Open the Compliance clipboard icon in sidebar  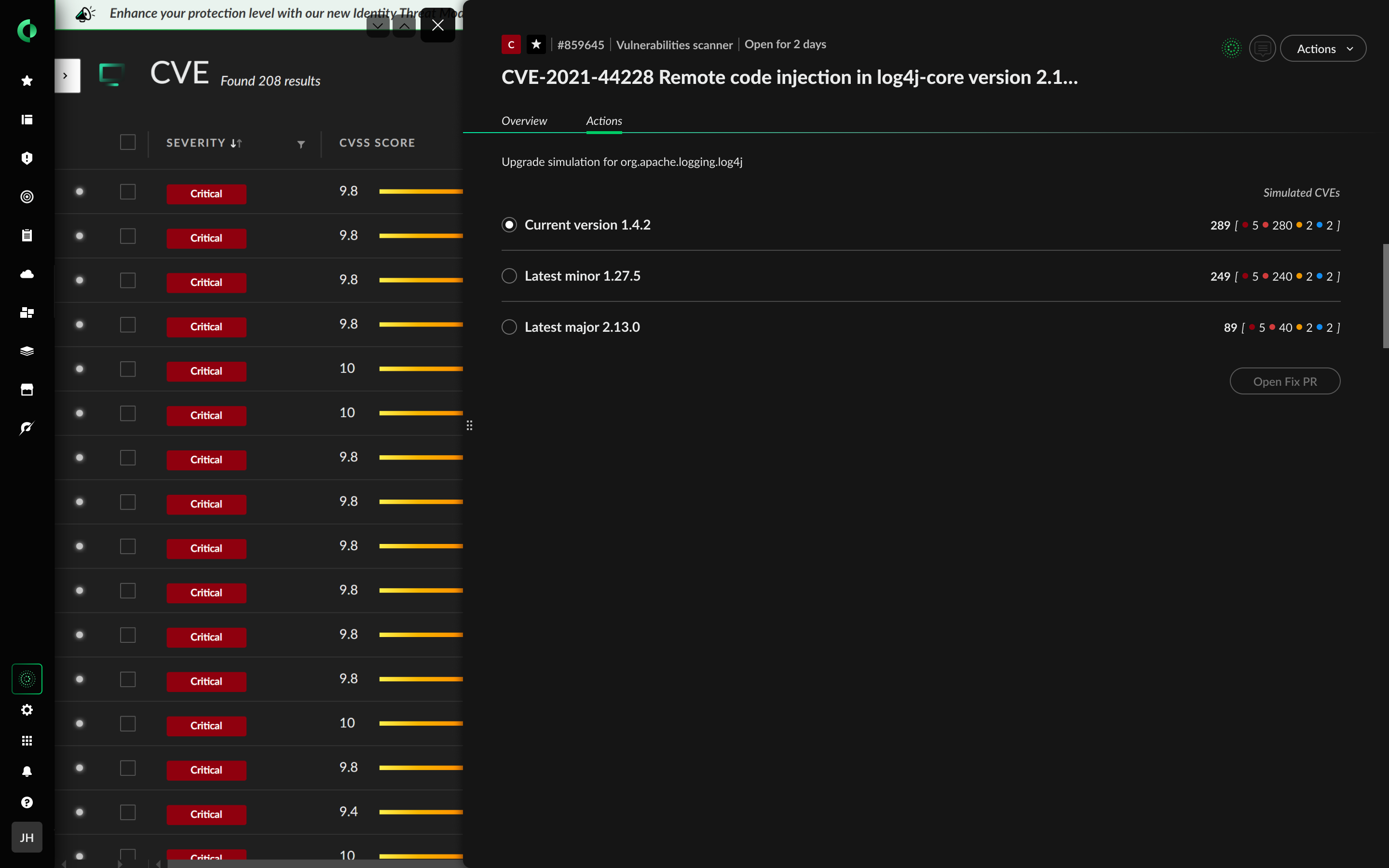[27, 235]
